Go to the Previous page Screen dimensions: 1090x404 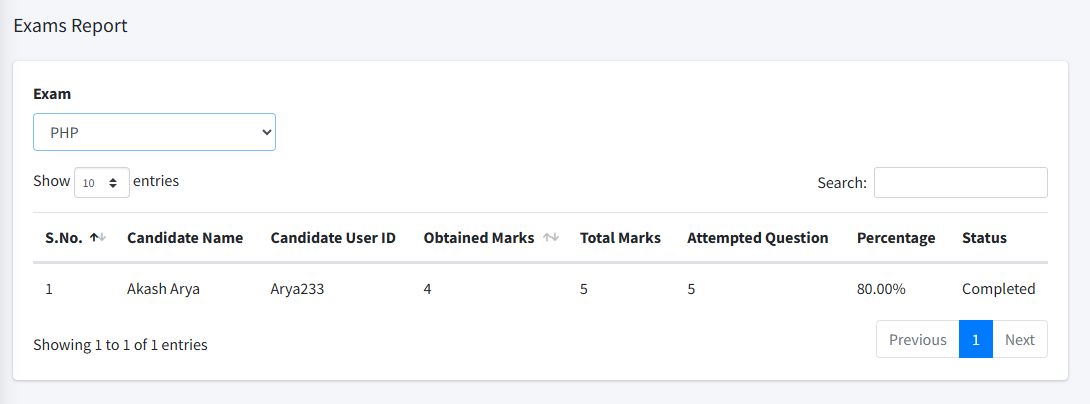pyautogui.click(x=917, y=340)
